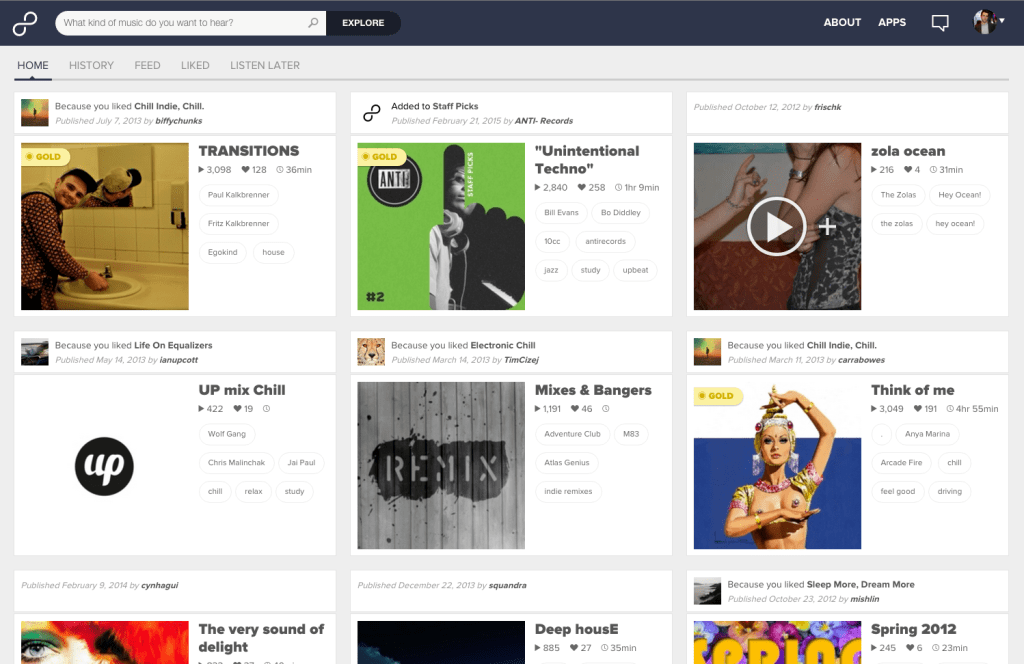The height and width of the screenshot is (664, 1024).
Task: Select the Bo Diddley tag
Action: (620, 212)
